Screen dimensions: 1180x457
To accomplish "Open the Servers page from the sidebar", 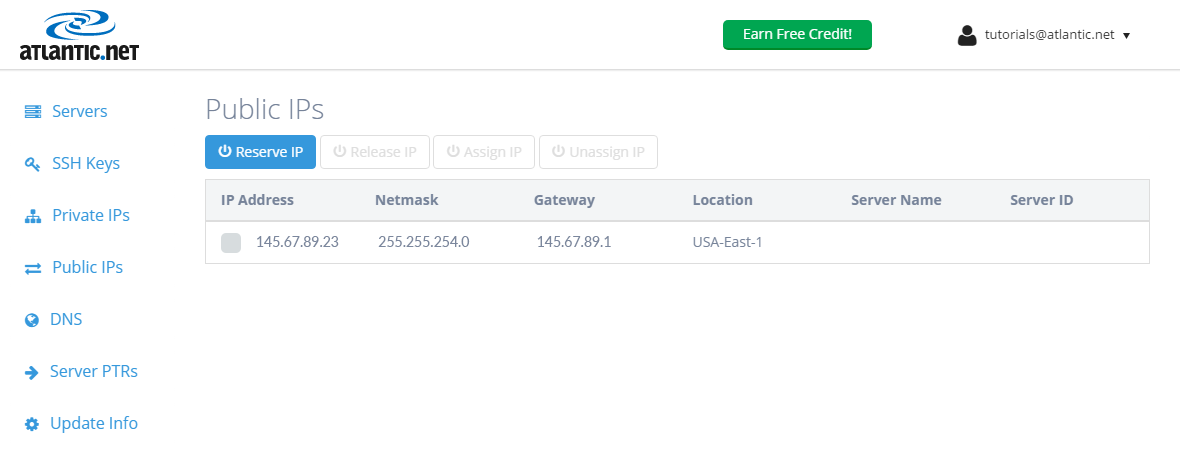I will pyautogui.click(x=79, y=111).
